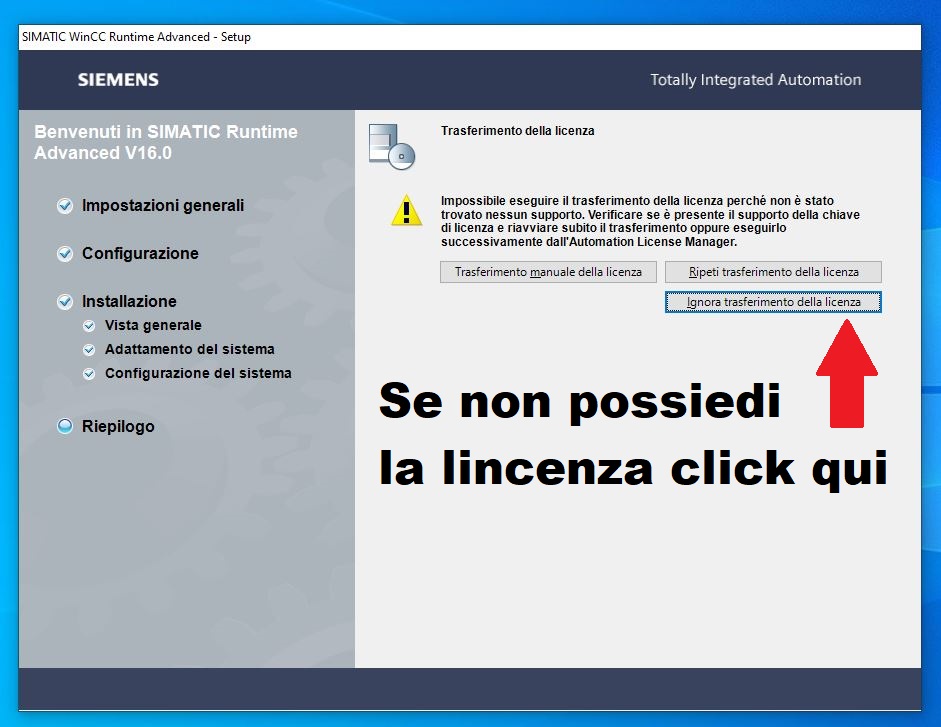Click checkmark icon beside Configurazione

65,254
